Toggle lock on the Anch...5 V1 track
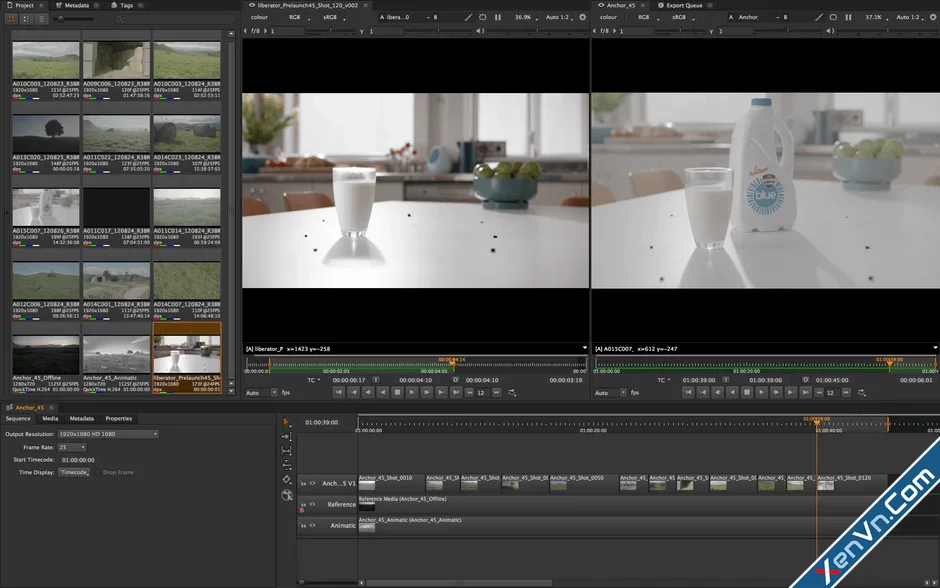The image size is (940, 588). coord(303,483)
